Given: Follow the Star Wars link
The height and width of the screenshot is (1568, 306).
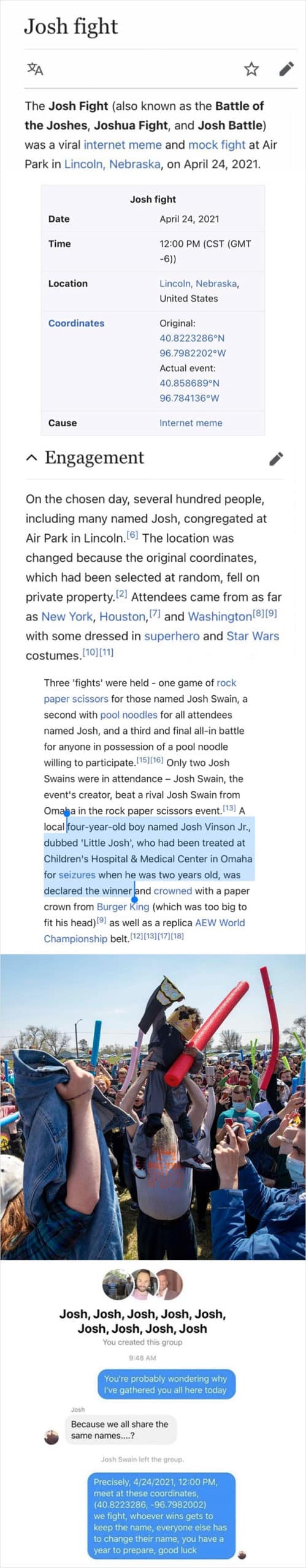Looking at the screenshot, I should (x=253, y=636).
